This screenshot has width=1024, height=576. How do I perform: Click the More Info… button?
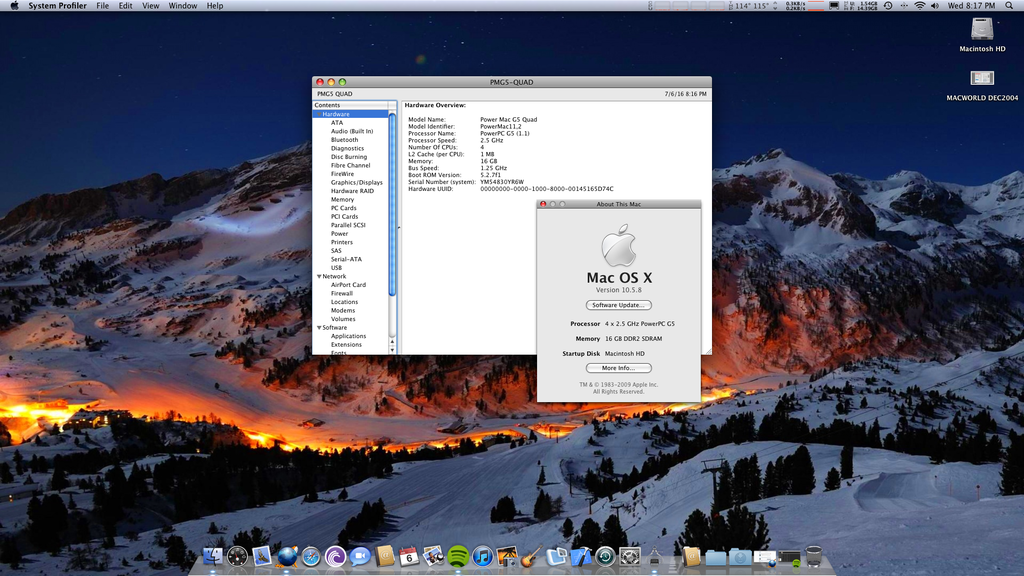click(618, 368)
